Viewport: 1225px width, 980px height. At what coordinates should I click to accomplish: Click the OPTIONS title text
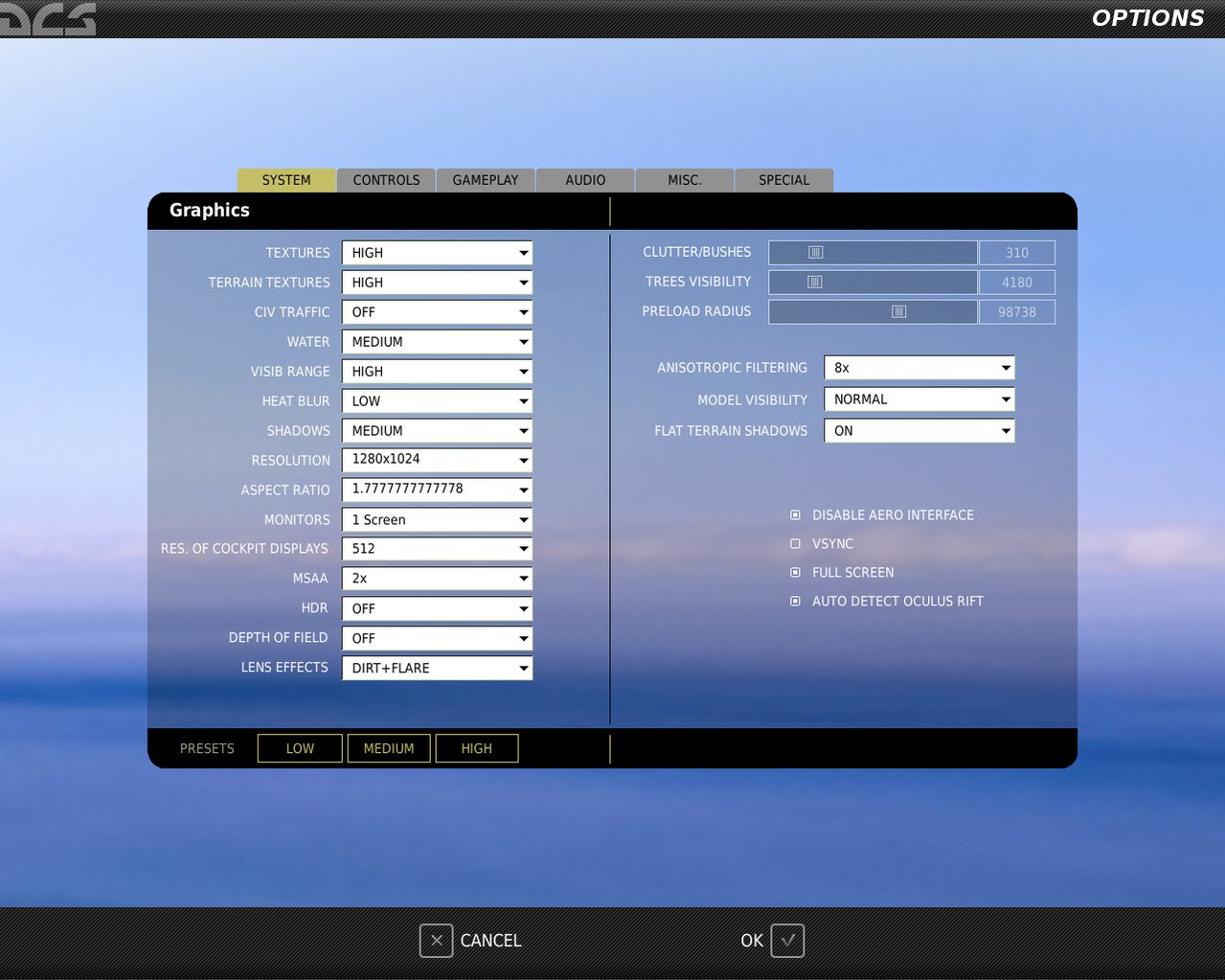(x=1147, y=18)
